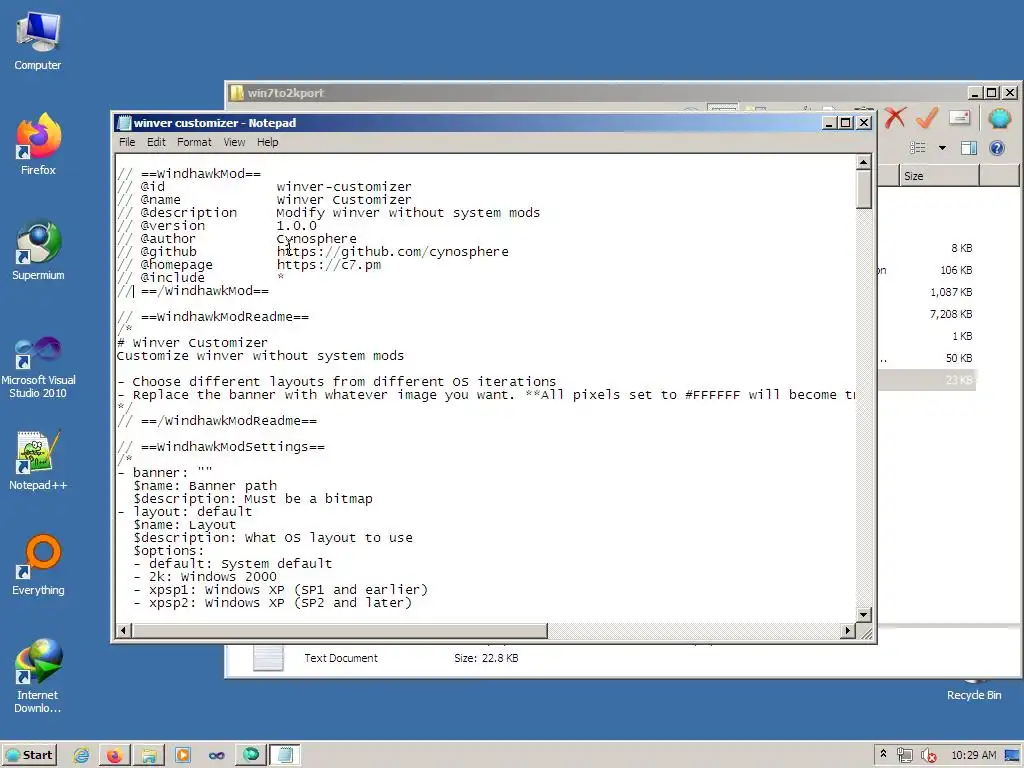
Task: Click the Notepad horizontal scroll left arrow
Action: (x=123, y=630)
